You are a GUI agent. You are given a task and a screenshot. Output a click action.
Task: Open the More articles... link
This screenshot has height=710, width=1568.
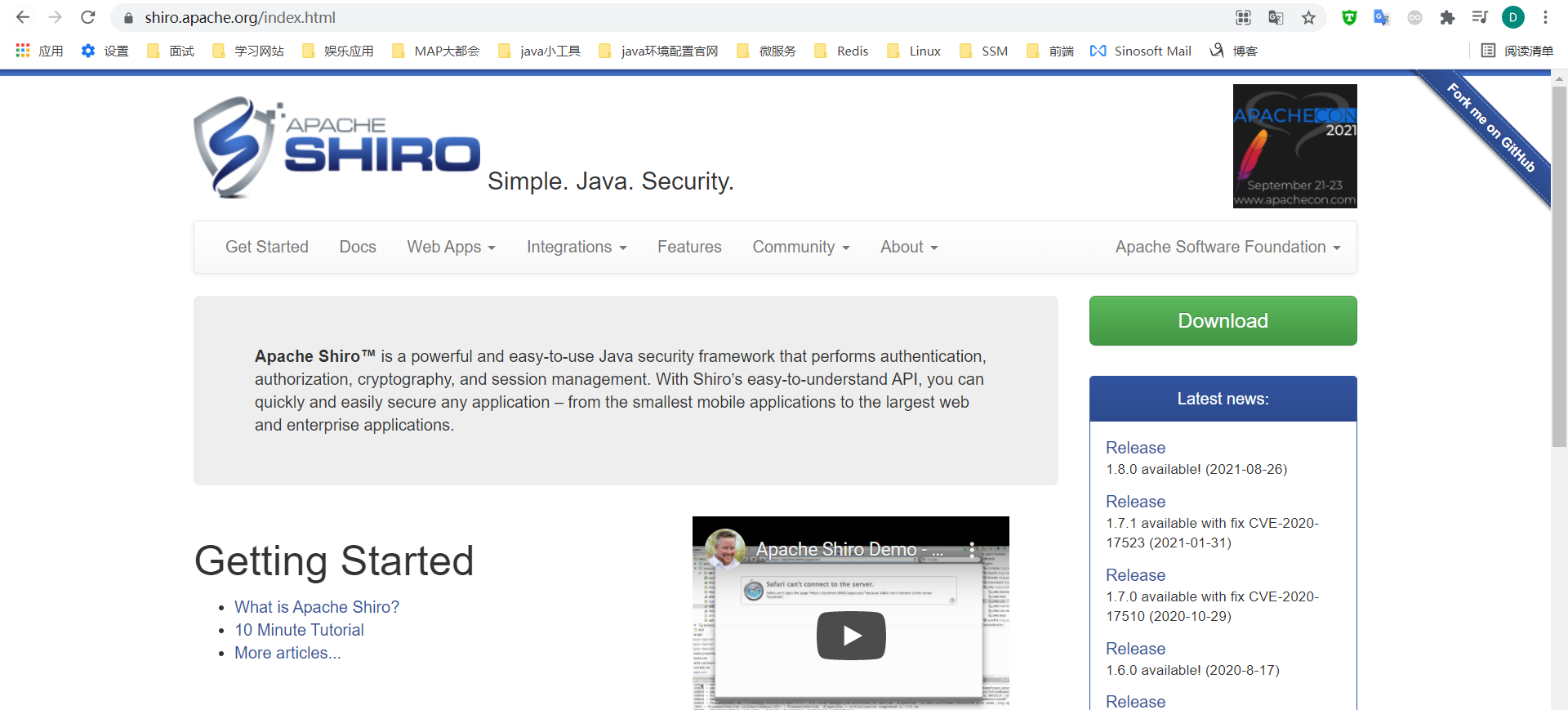[287, 653]
